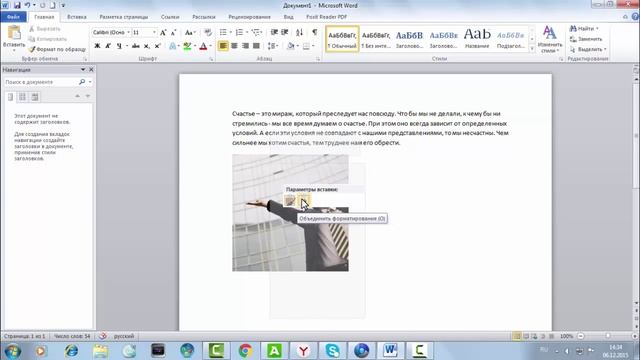Screen dimensions: 640x360
Task: Click the red font color A swatch
Action: 203,46
